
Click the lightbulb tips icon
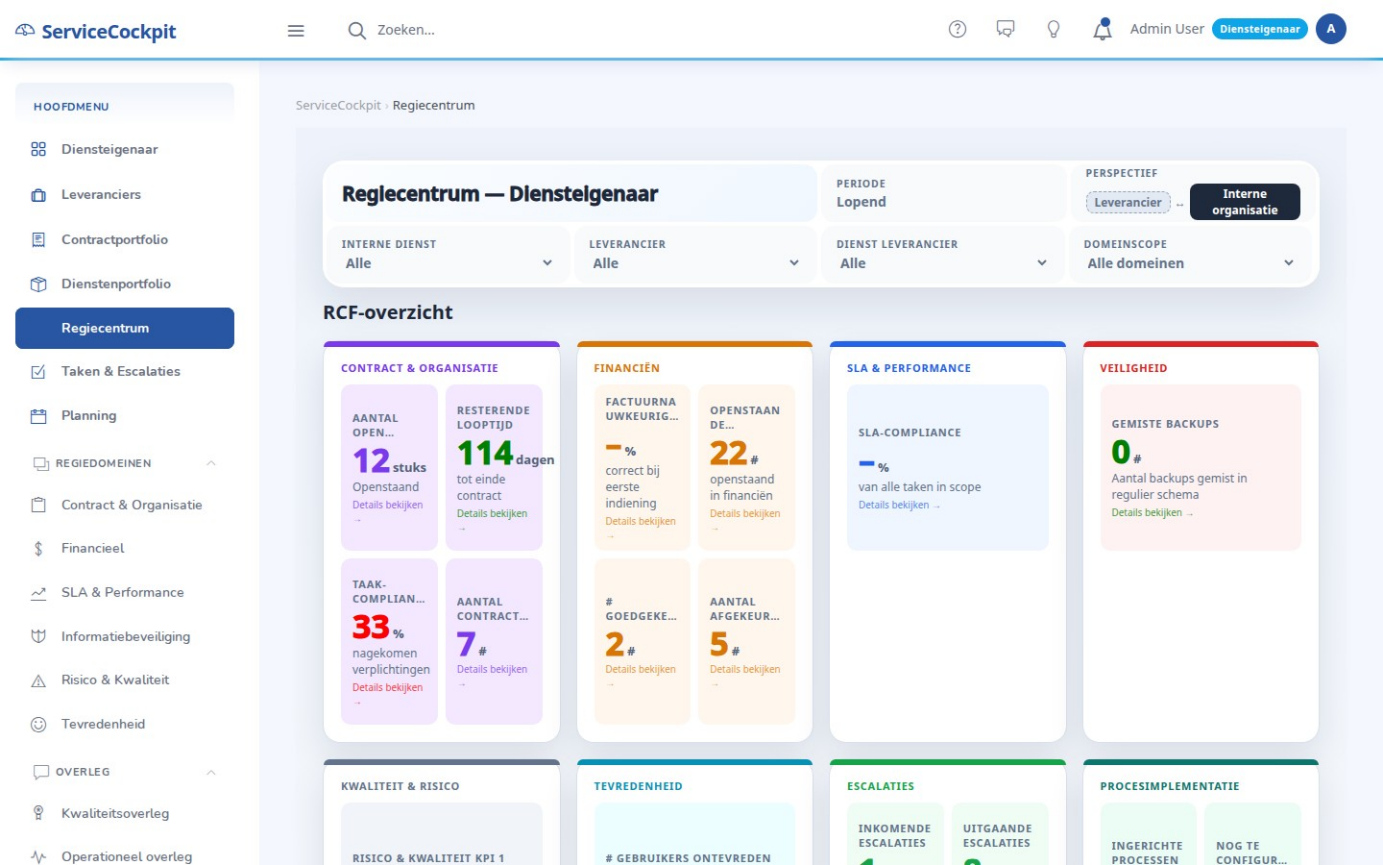pos(1053,29)
